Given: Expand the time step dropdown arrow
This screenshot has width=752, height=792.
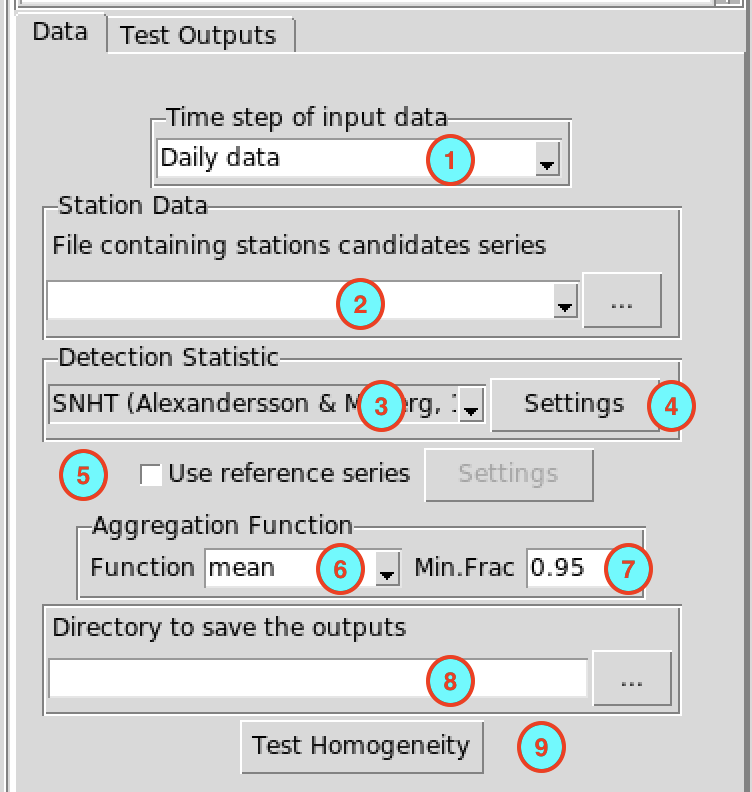Looking at the screenshot, I should click(547, 159).
